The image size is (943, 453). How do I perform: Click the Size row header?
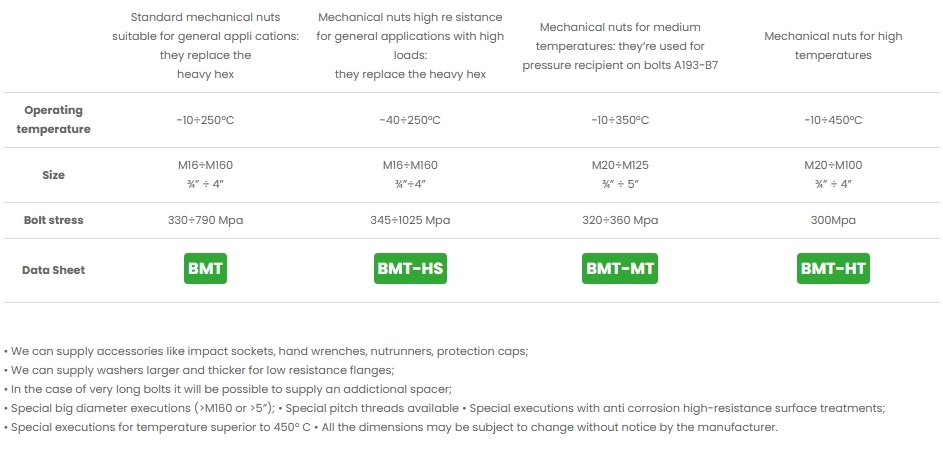point(54,175)
